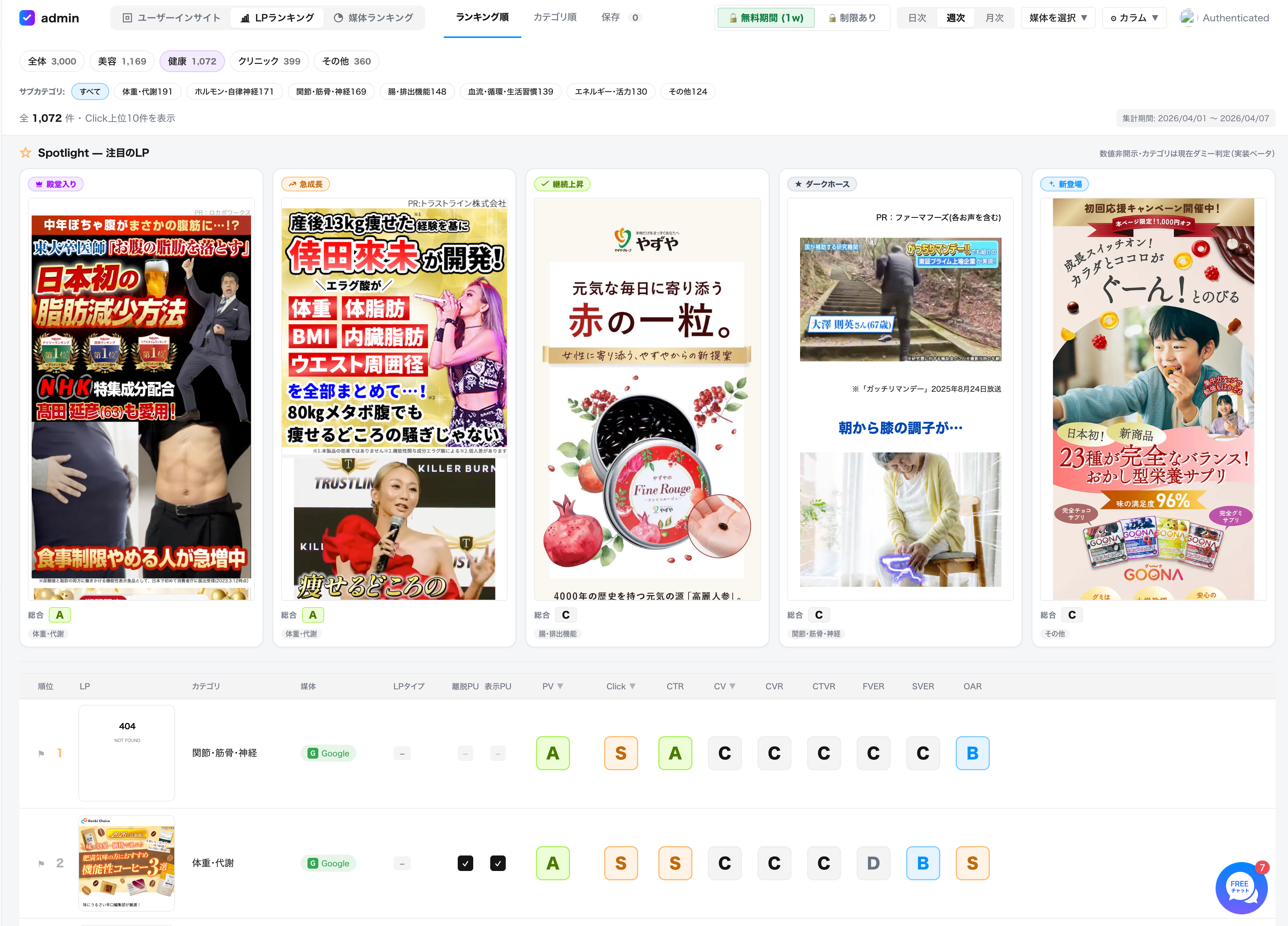Viewport: 1288px width, 926px height.
Task: Click row 1 Click grade S badge
Action: tap(621, 753)
